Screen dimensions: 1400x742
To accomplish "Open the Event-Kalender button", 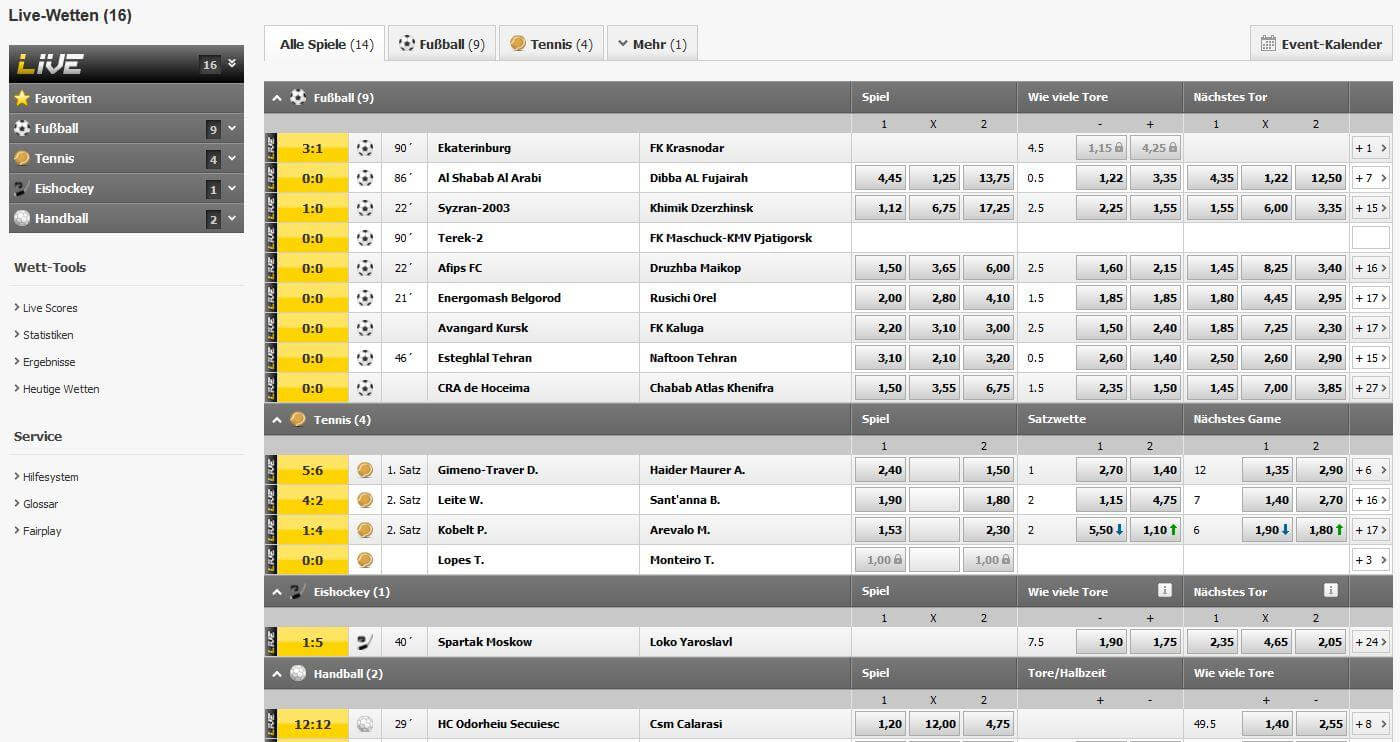I will pos(1321,44).
